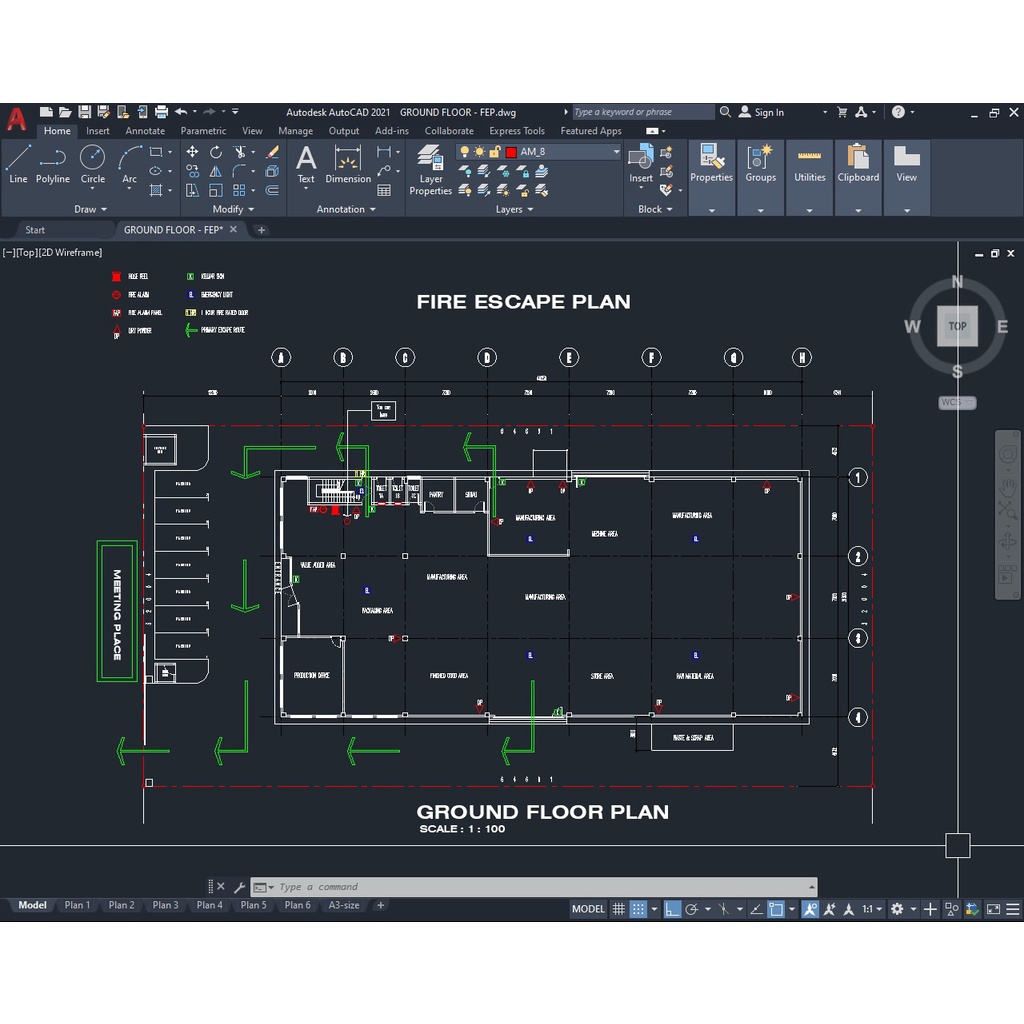Viewport: 1024px width, 1024px height.
Task: Click the red layer color swatch
Action: pos(511,152)
